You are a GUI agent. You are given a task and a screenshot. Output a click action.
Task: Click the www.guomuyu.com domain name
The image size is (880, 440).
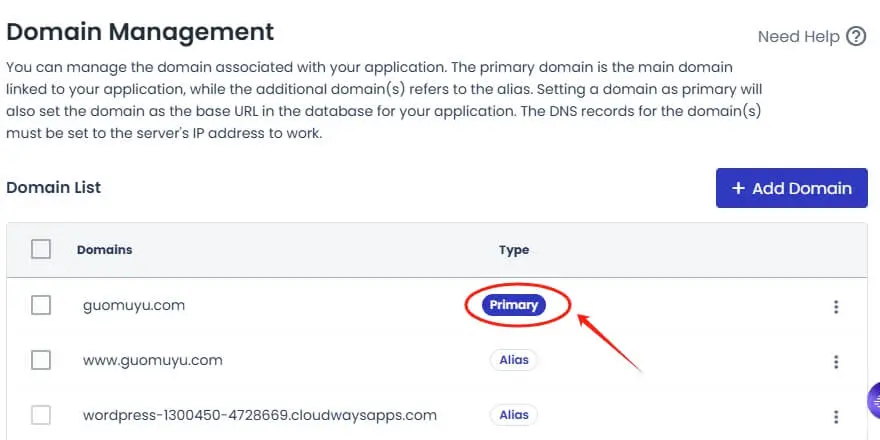point(152,360)
